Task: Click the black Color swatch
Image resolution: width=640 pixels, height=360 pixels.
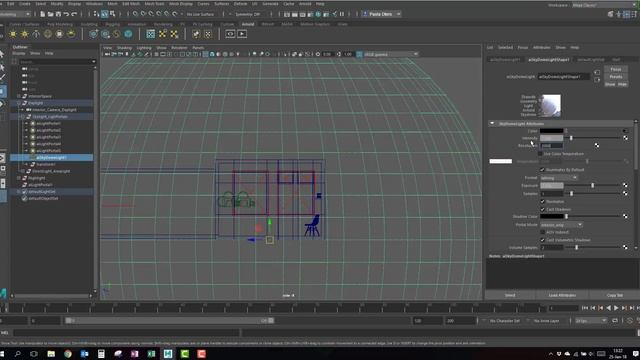Action: 551,131
